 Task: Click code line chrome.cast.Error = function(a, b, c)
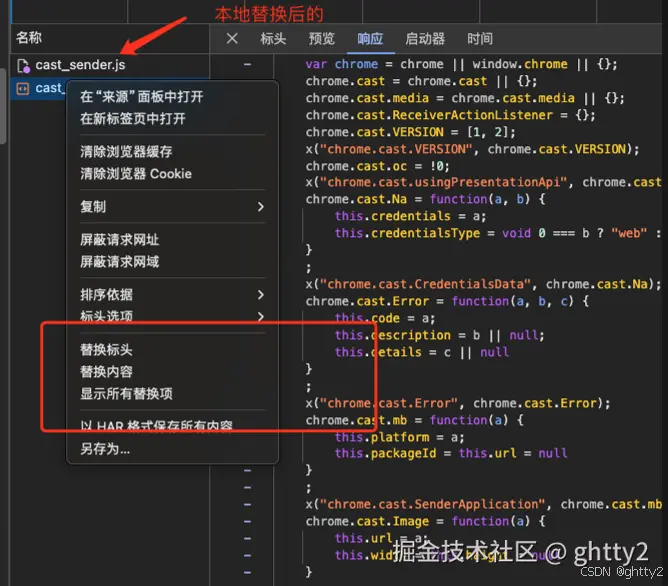point(447,301)
